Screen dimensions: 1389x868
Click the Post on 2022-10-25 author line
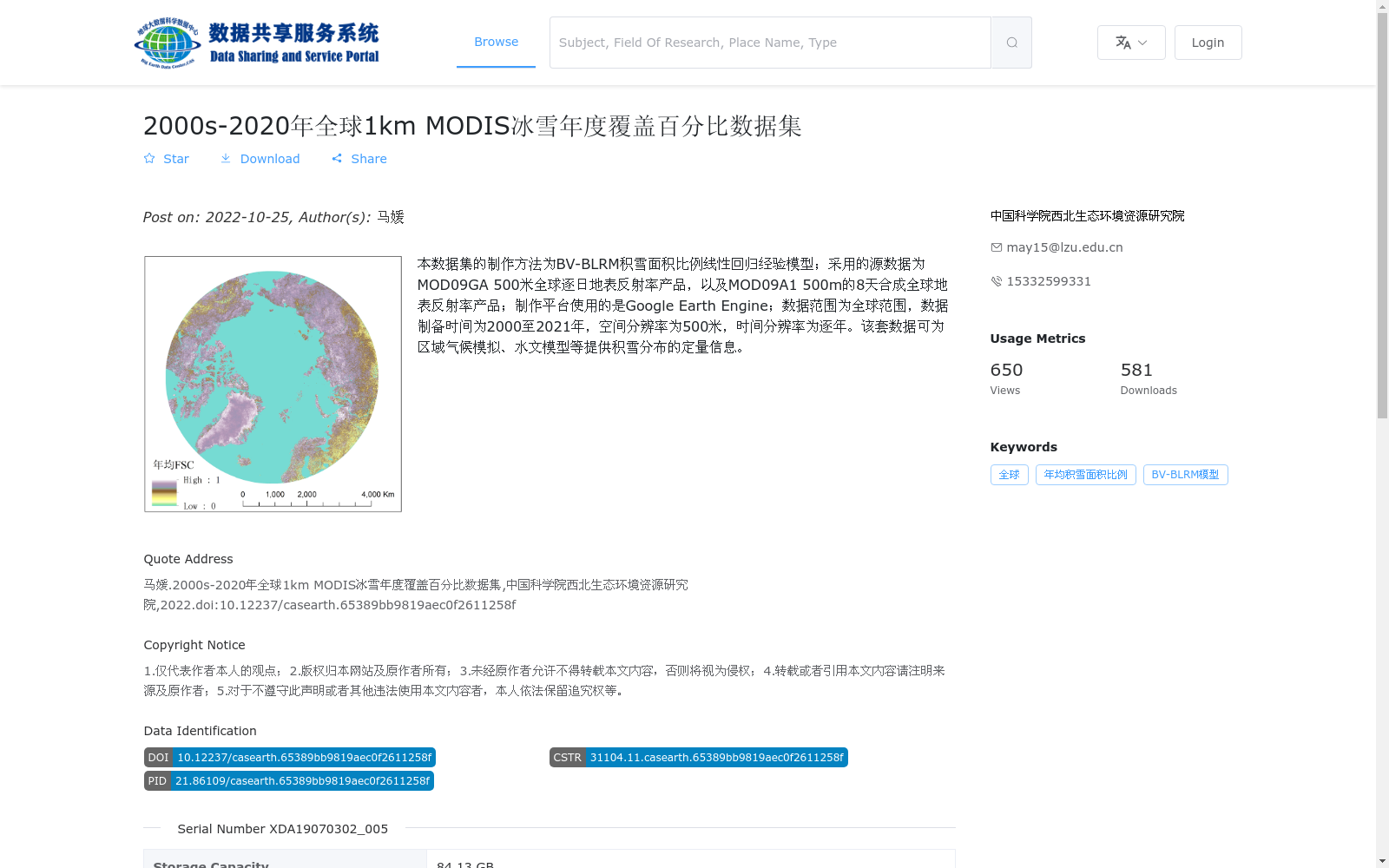tap(273, 217)
